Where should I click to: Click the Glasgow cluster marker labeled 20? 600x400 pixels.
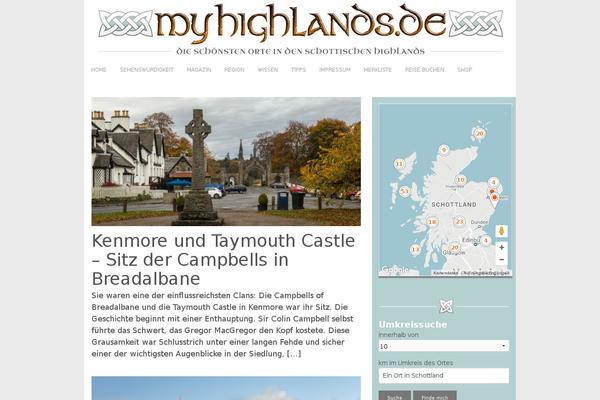(x=455, y=247)
